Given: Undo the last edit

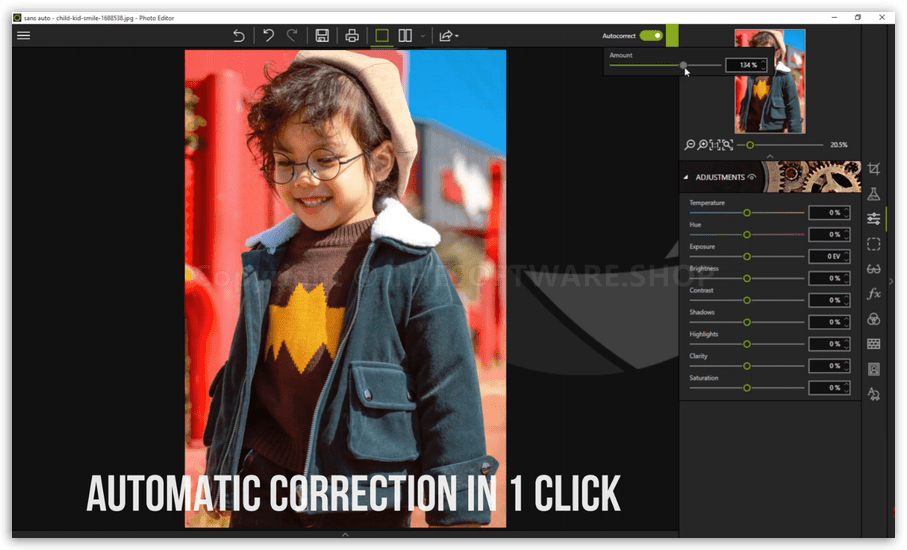Looking at the screenshot, I should click(x=268, y=36).
